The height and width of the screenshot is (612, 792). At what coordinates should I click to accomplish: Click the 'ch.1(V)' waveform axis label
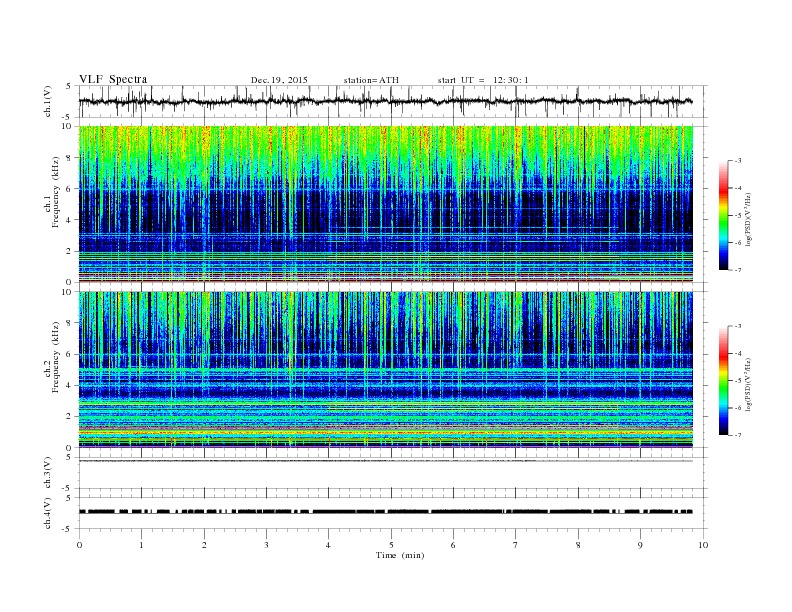click(x=48, y=101)
